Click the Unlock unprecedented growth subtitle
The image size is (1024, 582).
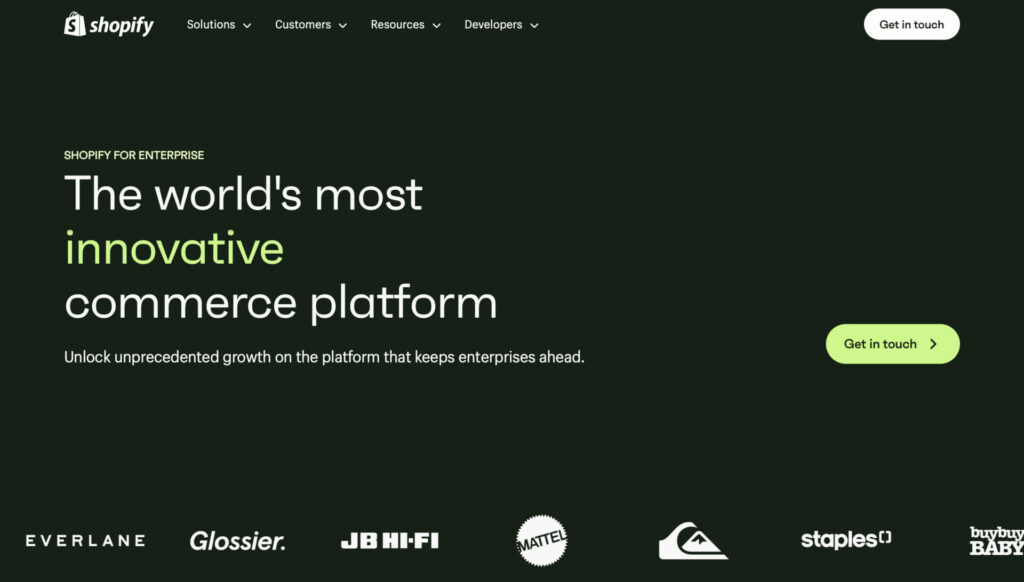click(x=324, y=357)
